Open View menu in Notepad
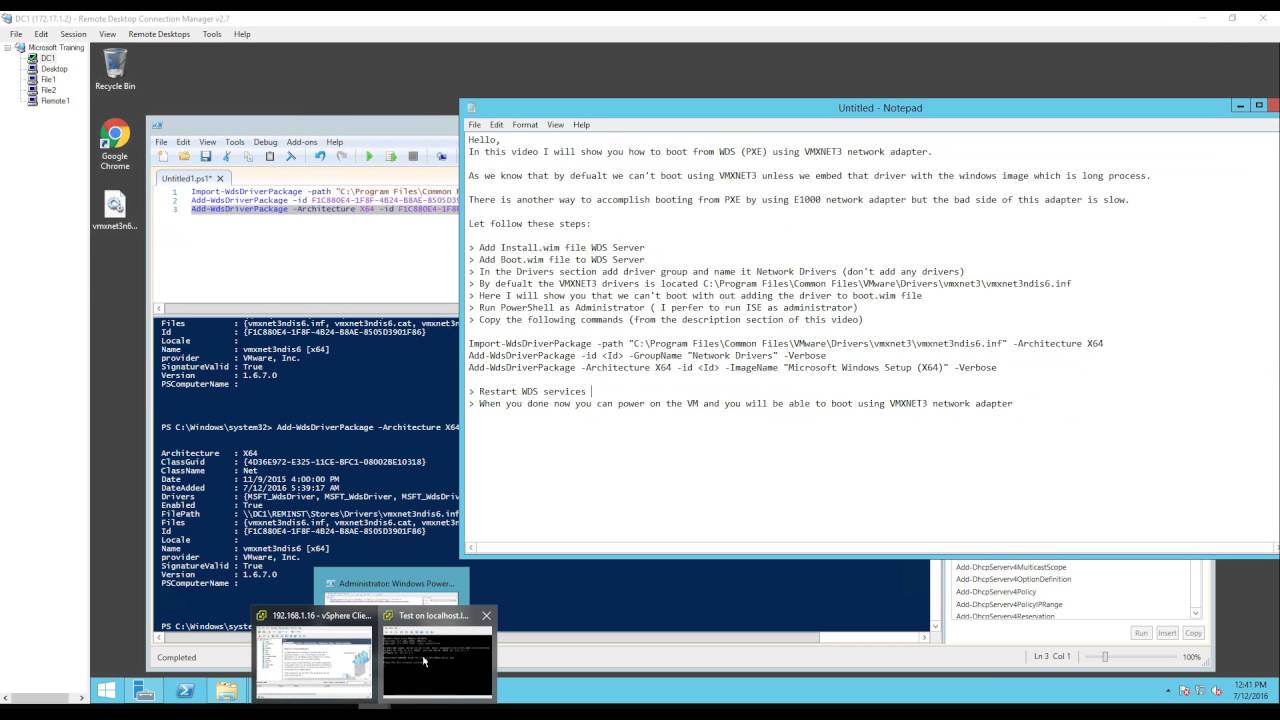 555,125
